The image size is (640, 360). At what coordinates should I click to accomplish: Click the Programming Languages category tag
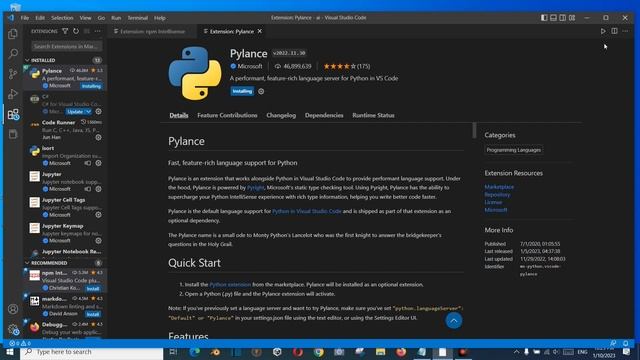pyautogui.click(x=513, y=150)
